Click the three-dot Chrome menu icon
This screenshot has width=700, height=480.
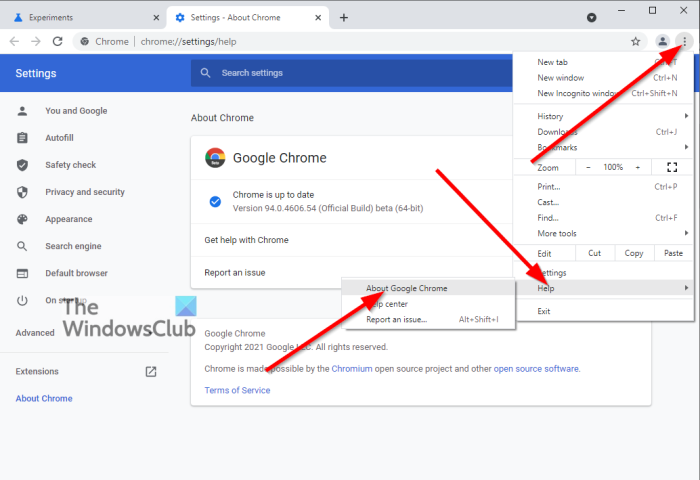tap(684, 41)
